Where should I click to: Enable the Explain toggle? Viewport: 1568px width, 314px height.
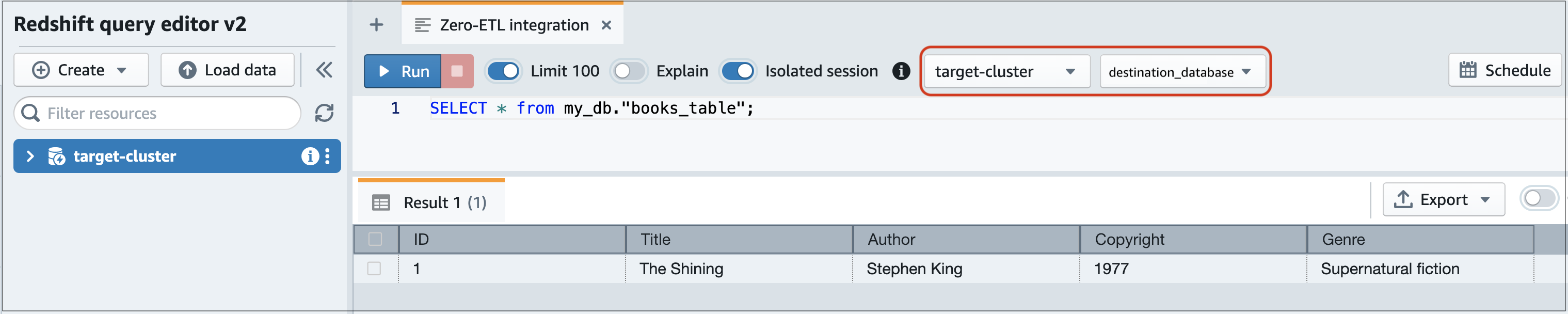point(629,71)
